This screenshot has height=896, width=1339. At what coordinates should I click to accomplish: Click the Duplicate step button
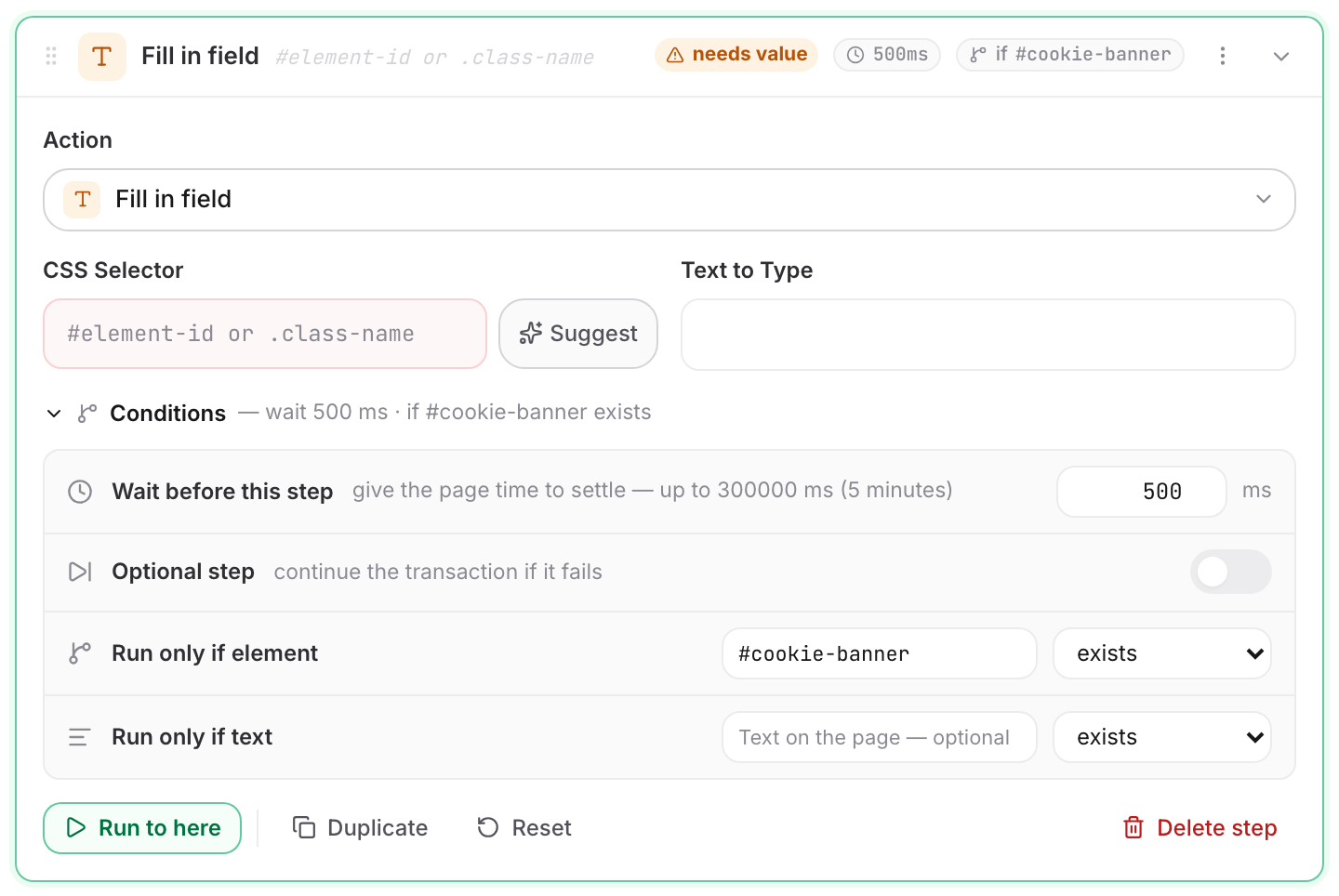[360, 828]
